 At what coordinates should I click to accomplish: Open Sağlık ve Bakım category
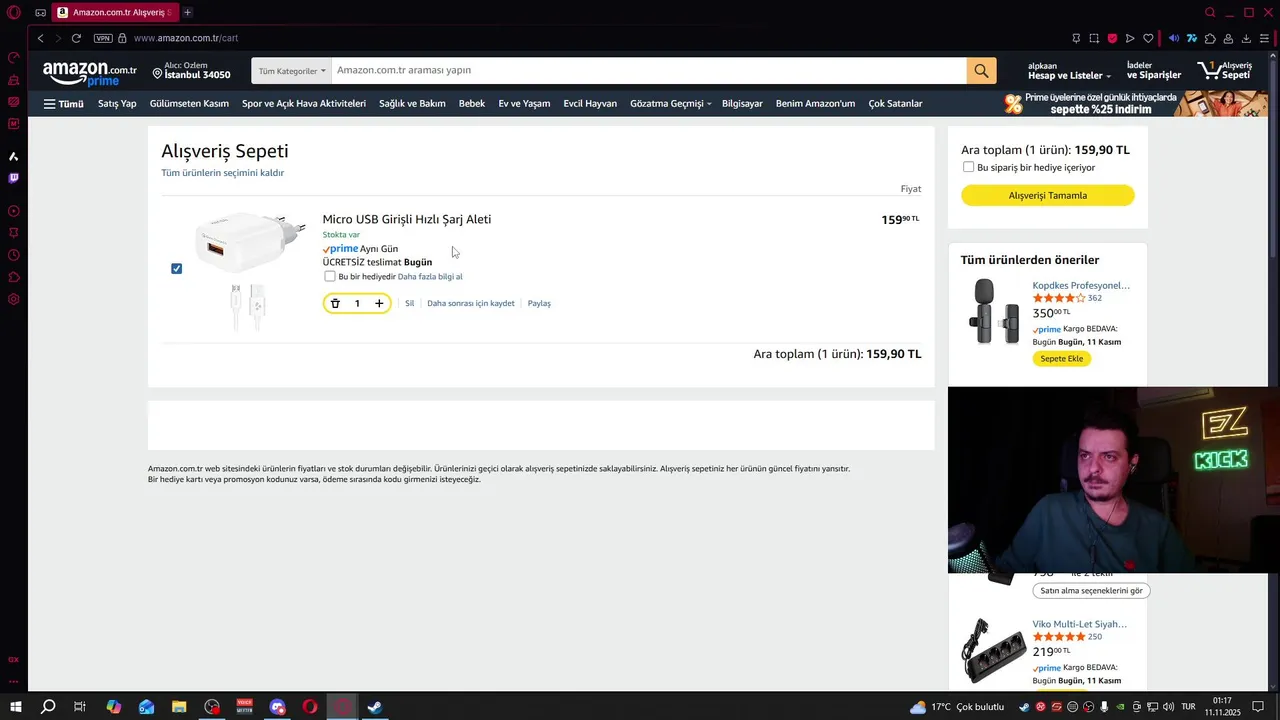pos(412,104)
